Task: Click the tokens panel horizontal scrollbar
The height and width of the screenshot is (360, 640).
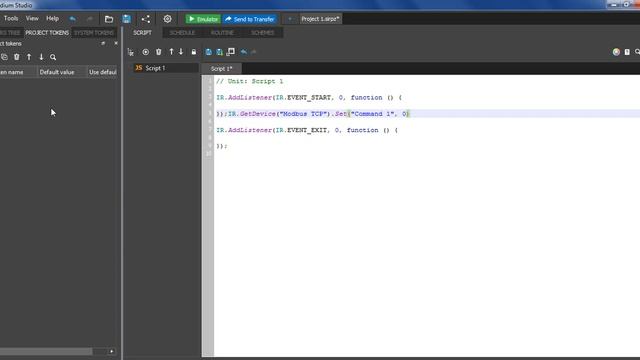Action: [46, 351]
